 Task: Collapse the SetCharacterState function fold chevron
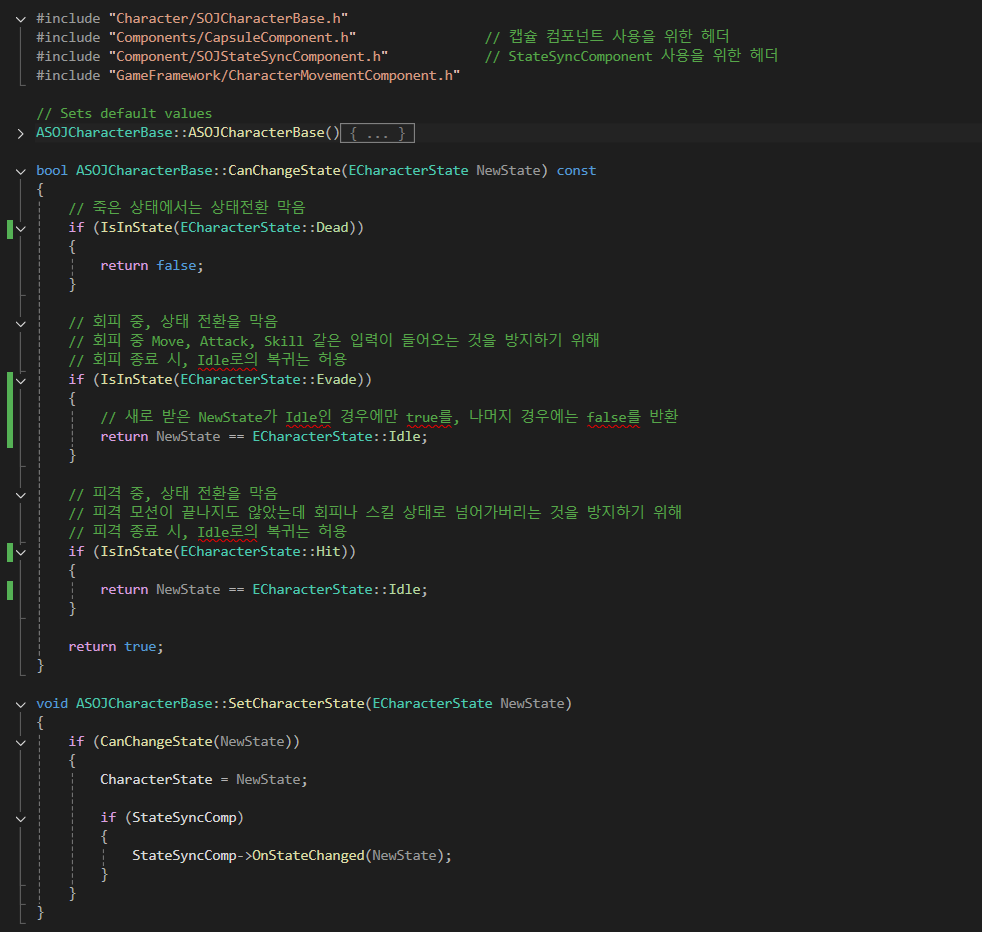tap(21, 705)
